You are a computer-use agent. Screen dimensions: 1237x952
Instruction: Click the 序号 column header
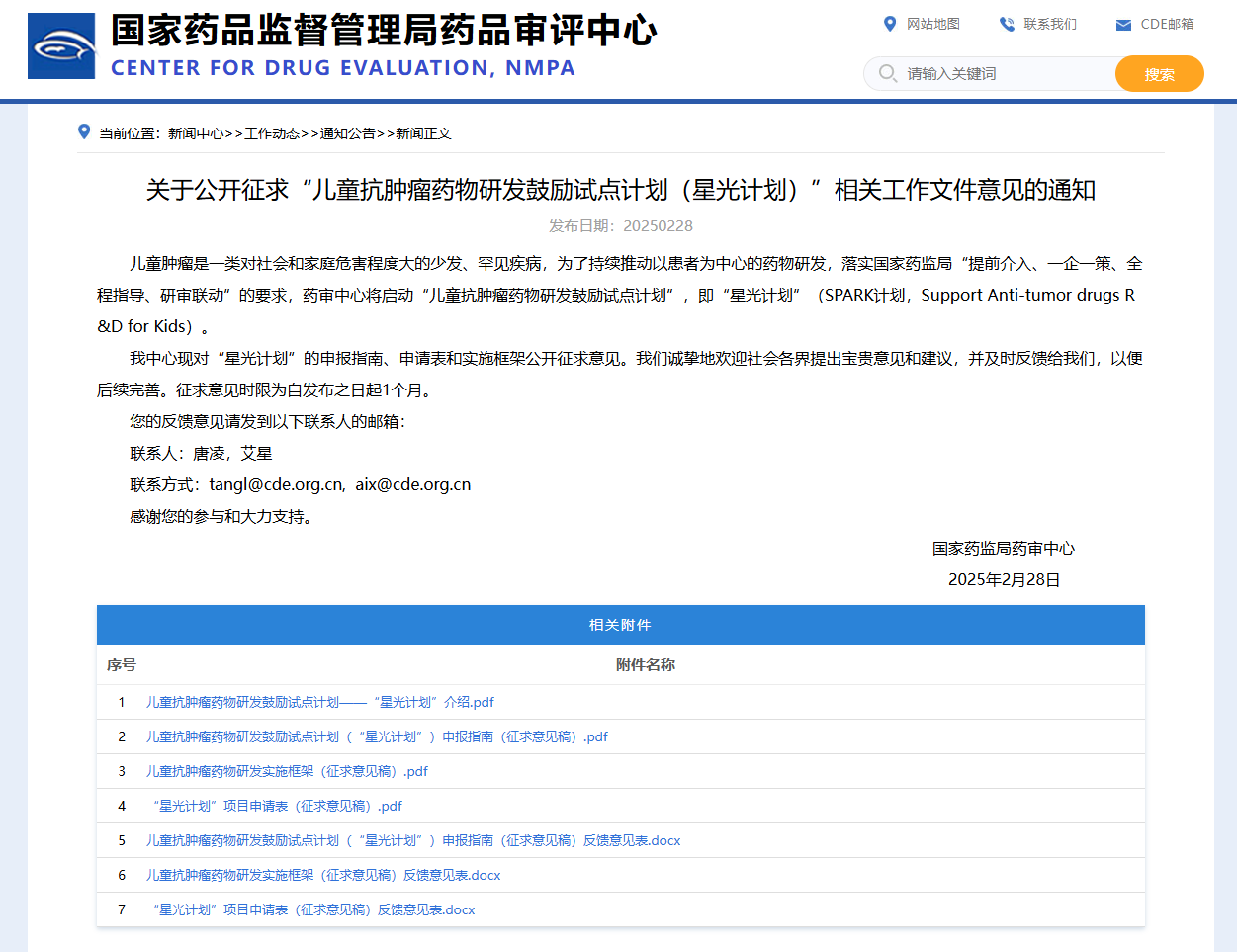122,664
